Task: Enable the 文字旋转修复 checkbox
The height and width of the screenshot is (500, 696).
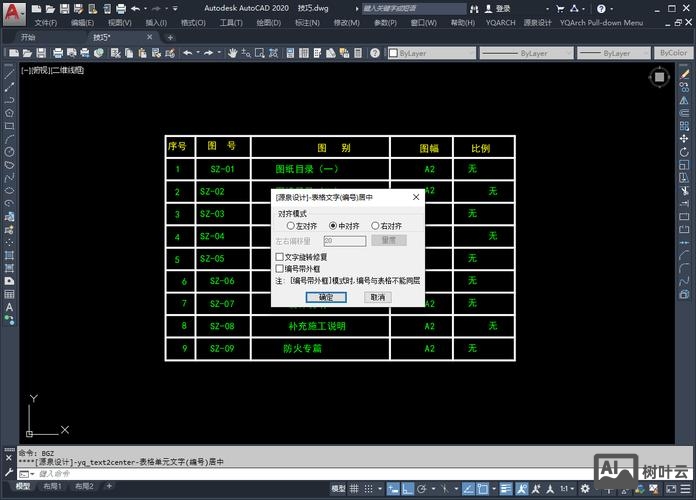Action: (x=280, y=257)
